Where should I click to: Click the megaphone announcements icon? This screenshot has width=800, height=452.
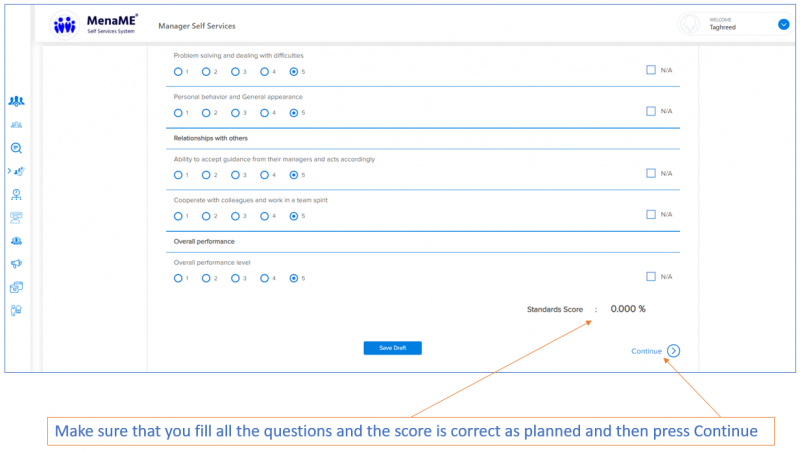(x=16, y=264)
